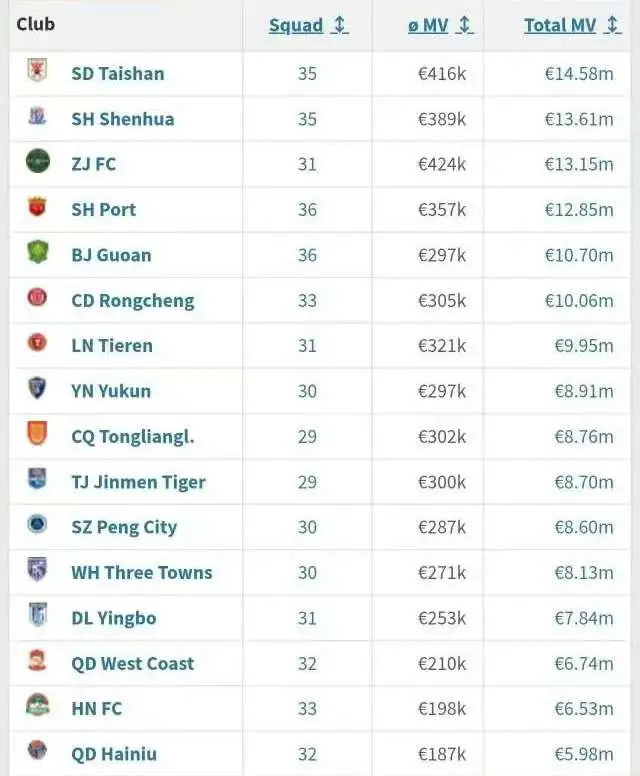The width and height of the screenshot is (640, 776).
Task: Open the QD West Coast club link
Action: pyautogui.click(x=133, y=664)
